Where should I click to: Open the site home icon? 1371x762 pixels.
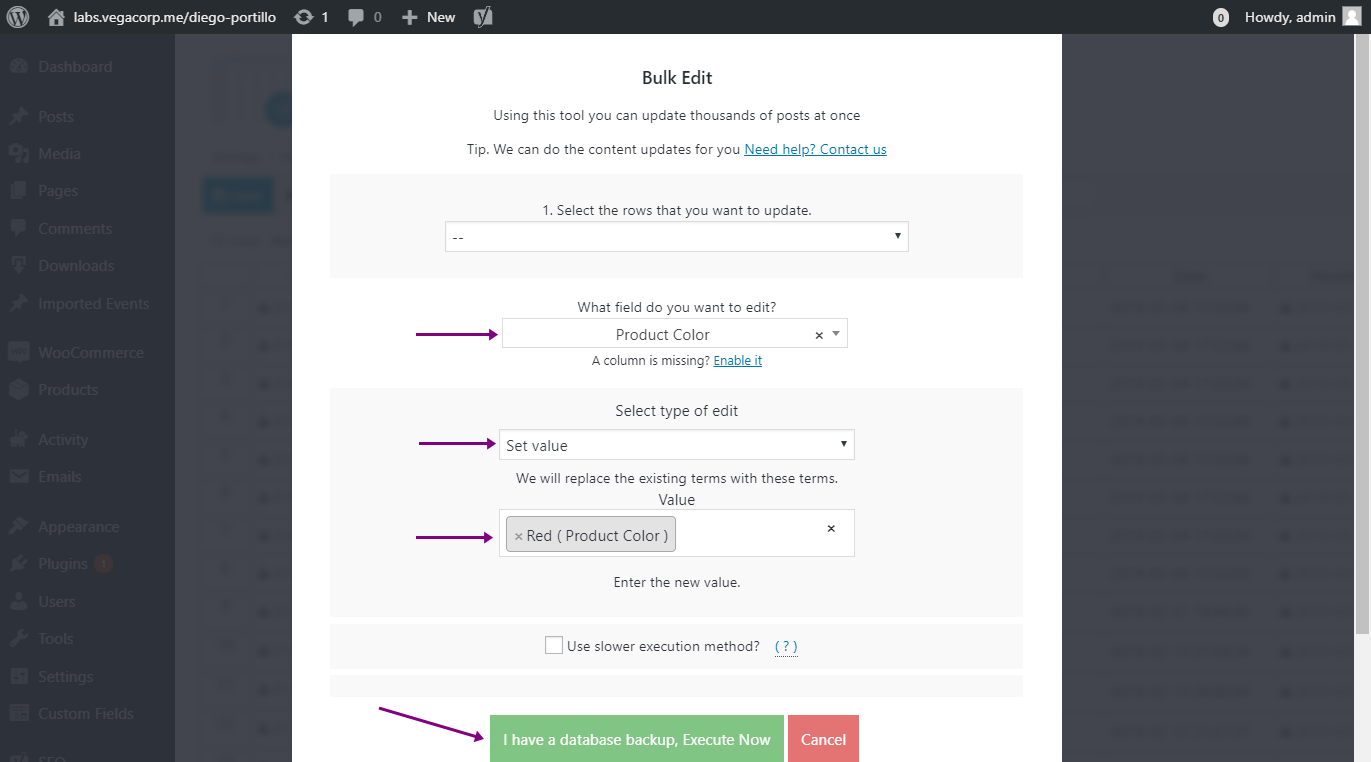(56, 17)
